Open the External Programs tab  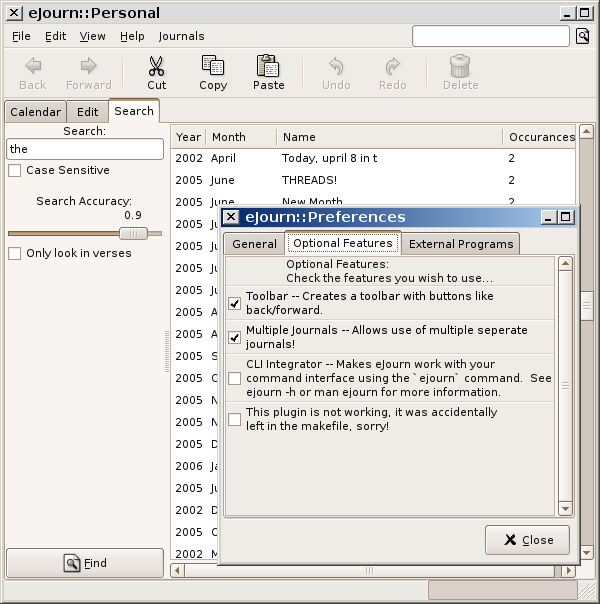coord(461,244)
